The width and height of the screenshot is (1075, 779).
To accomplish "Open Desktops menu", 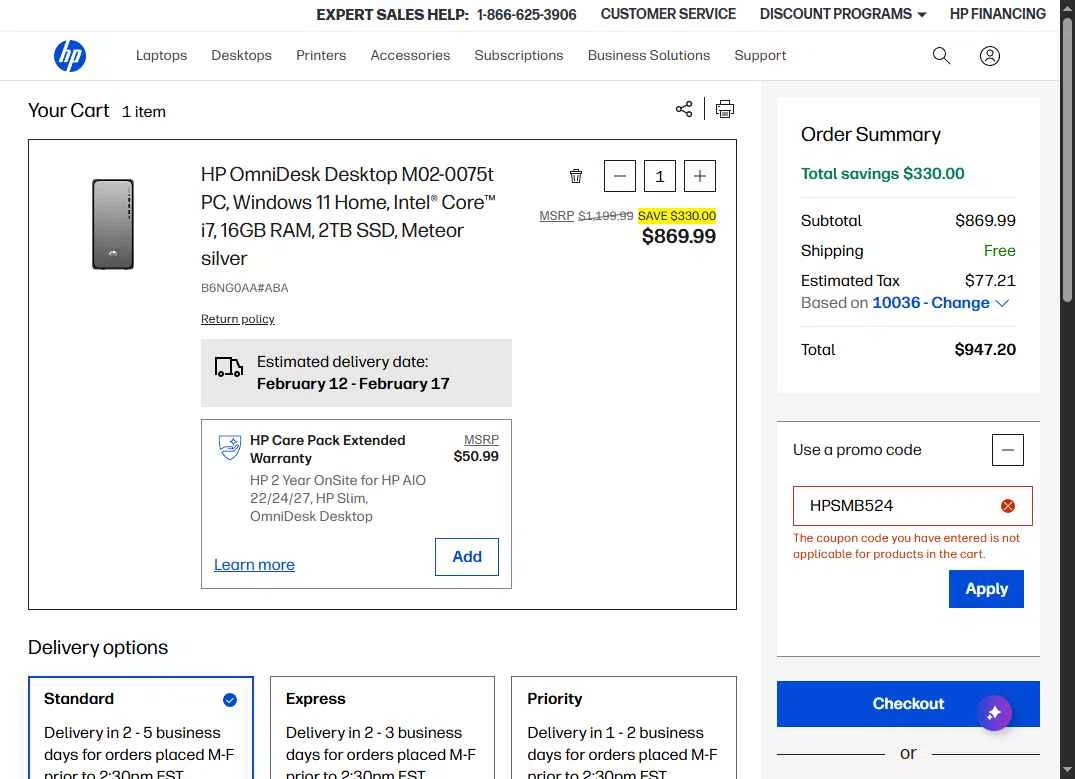I will tap(241, 56).
